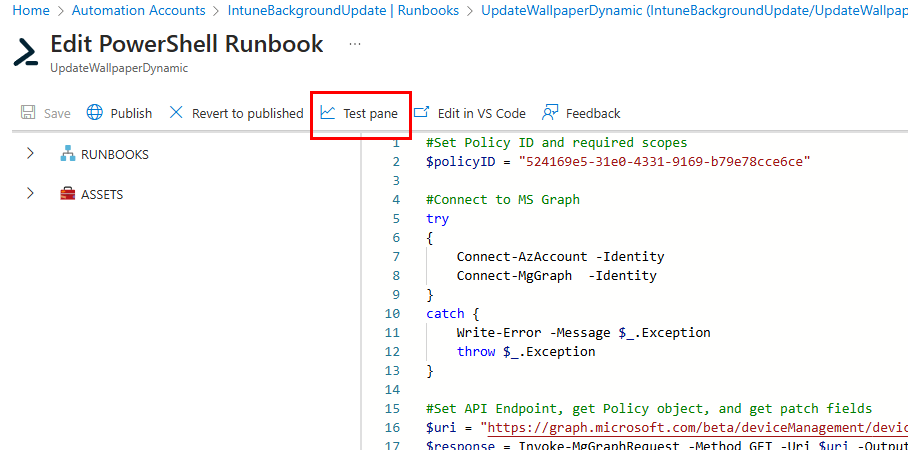Image resolution: width=908 pixels, height=450 pixels.
Task: Click the Runbooks hierarchy icon
Action: point(68,154)
